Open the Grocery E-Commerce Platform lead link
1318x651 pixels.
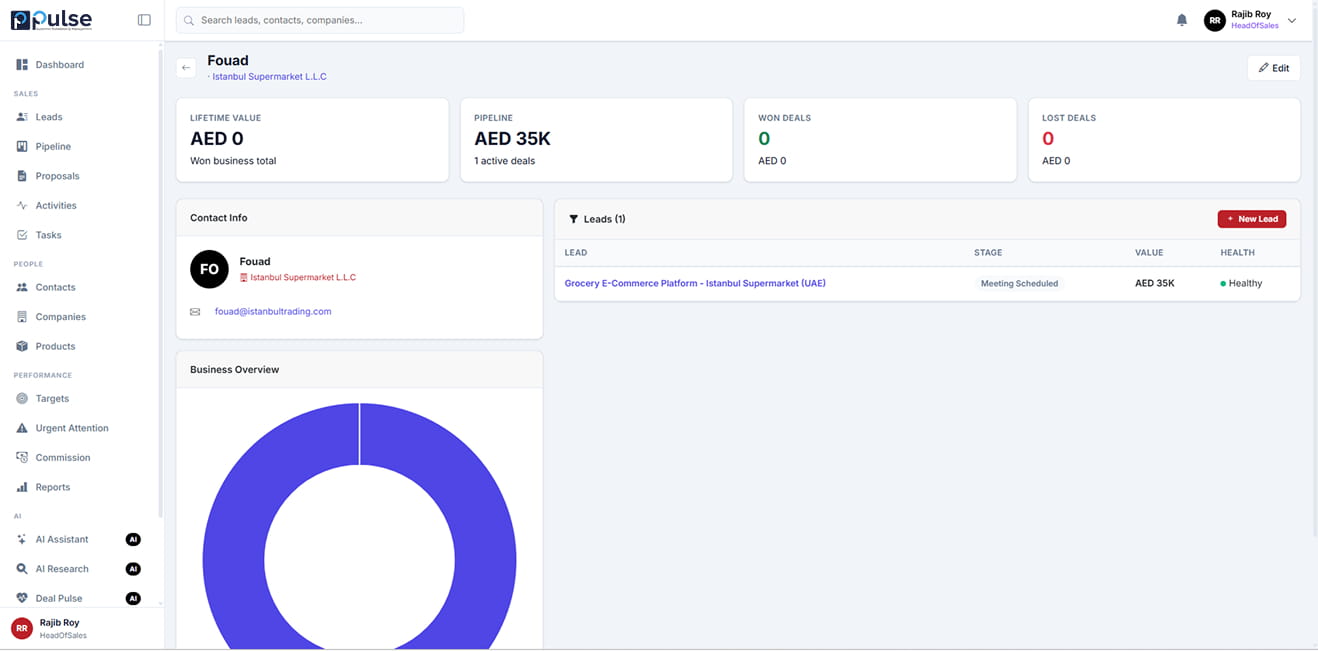click(695, 284)
